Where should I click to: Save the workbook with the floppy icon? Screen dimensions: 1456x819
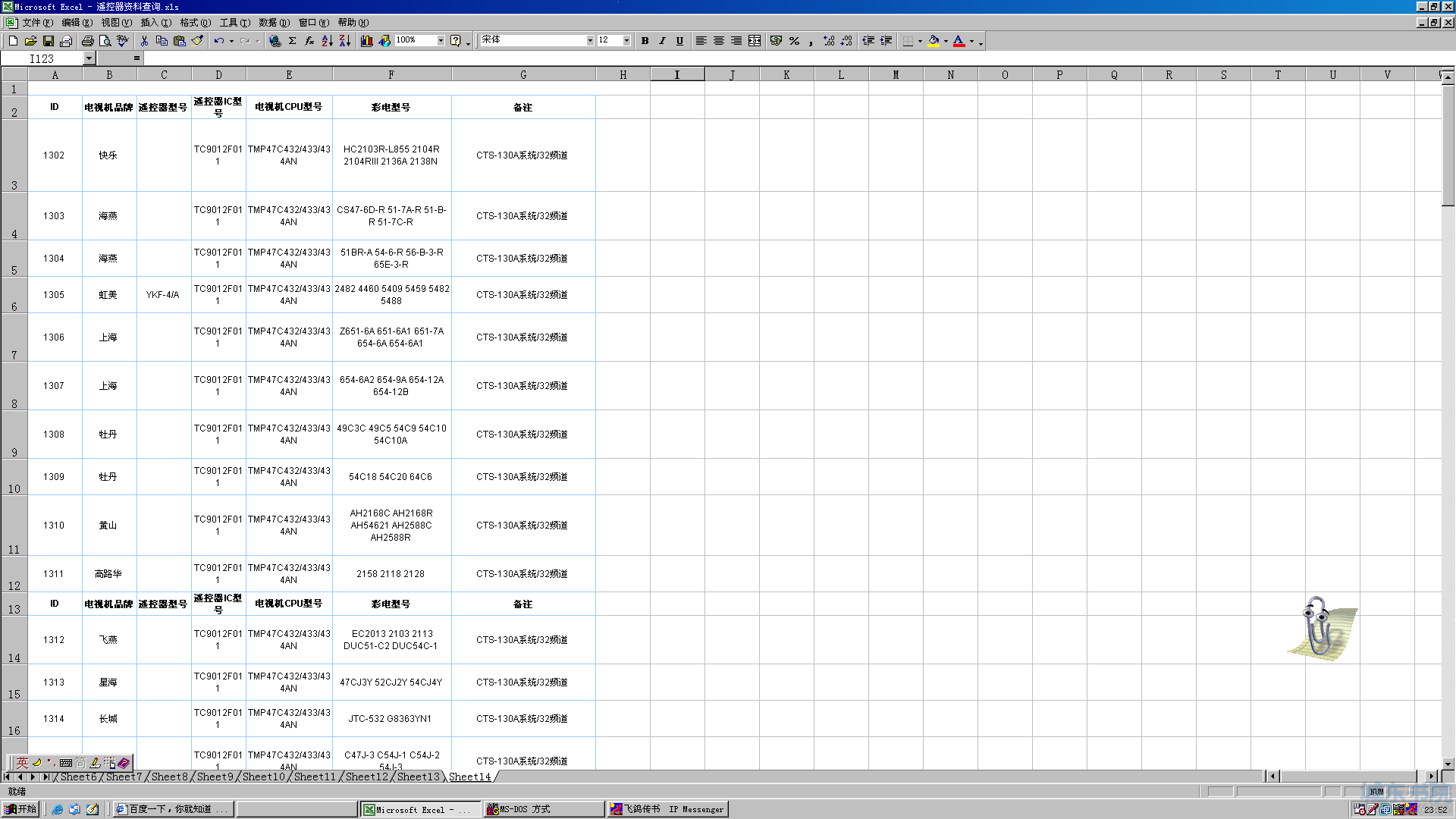[x=49, y=41]
